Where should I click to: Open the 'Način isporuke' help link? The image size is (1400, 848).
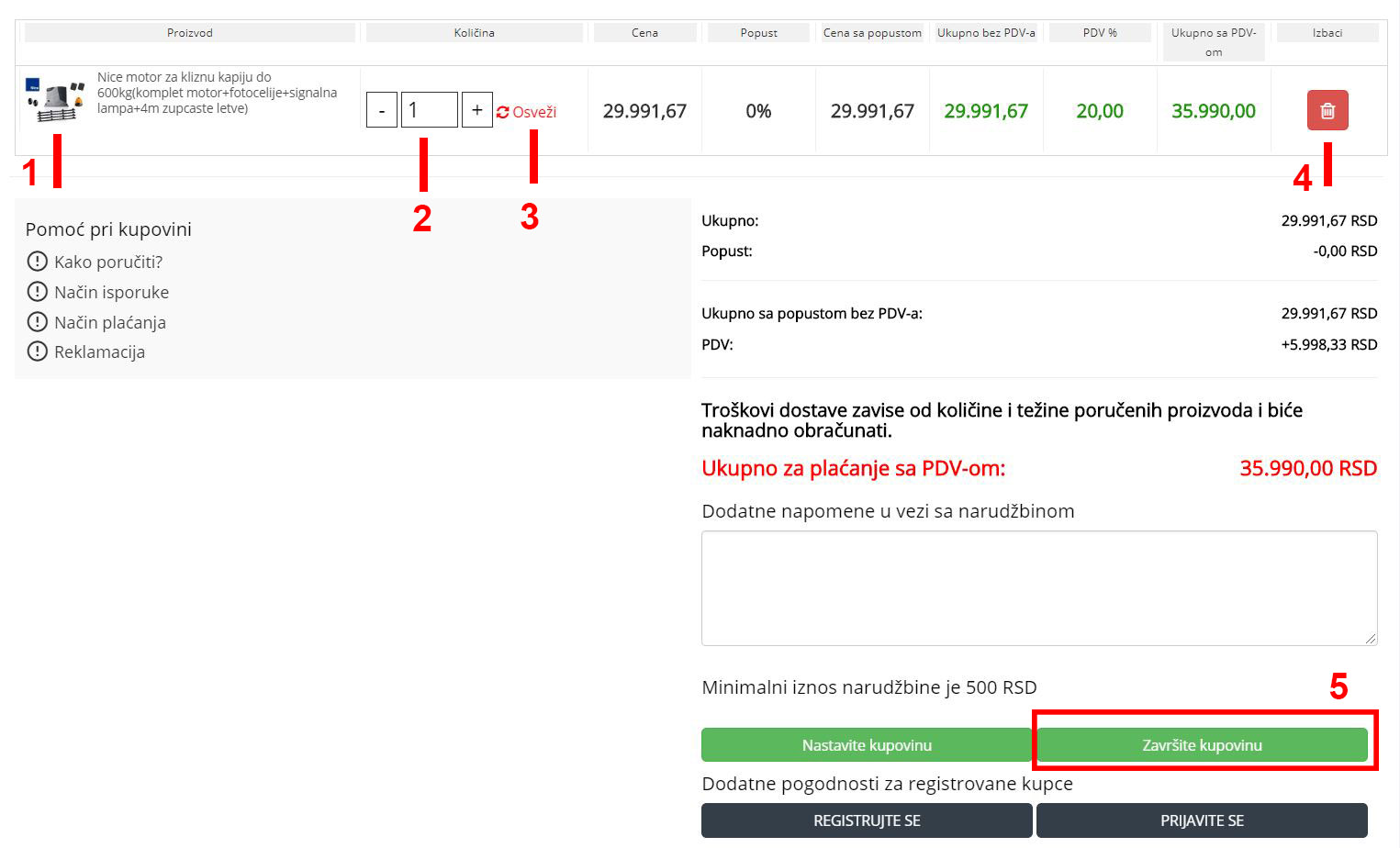point(111,292)
